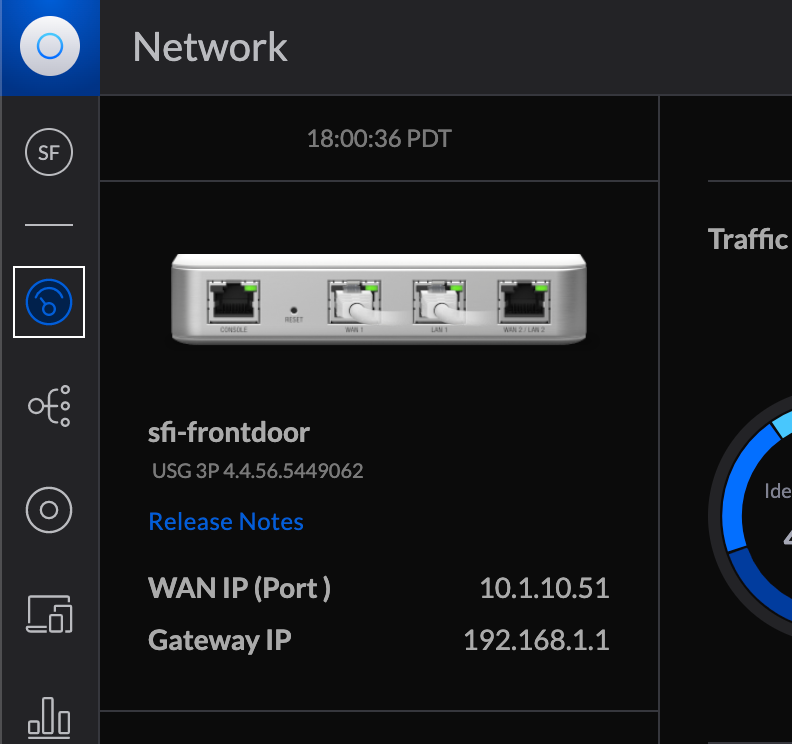792x744 pixels.
Task: Click the LAN 1 port on gateway
Action: click(x=439, y=302)
